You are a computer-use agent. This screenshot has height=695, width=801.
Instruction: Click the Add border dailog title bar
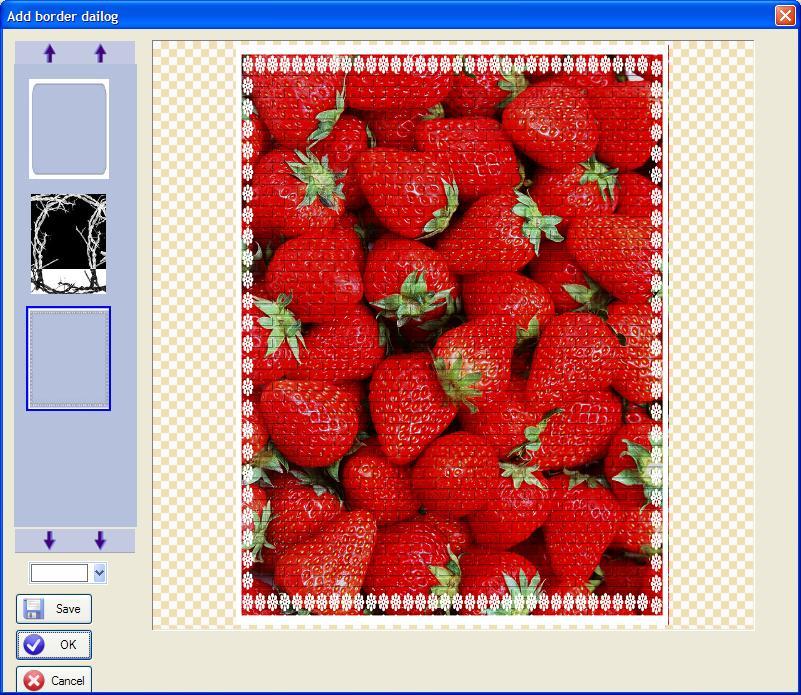tap(300, 16)
